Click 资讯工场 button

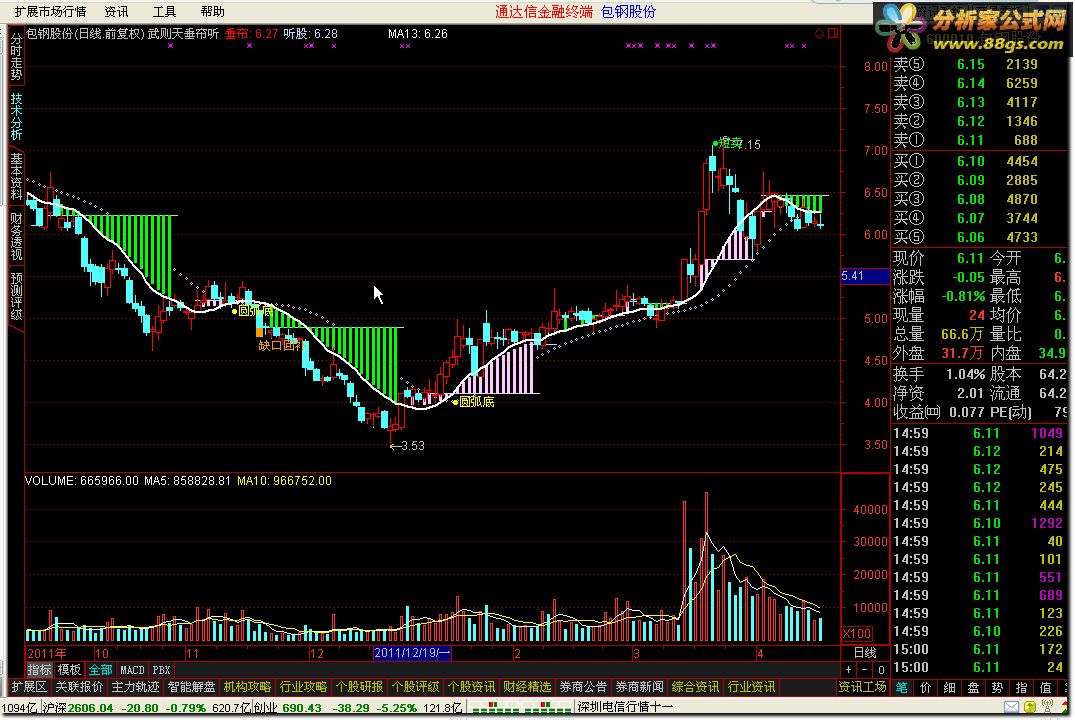[x=862, y=687]
